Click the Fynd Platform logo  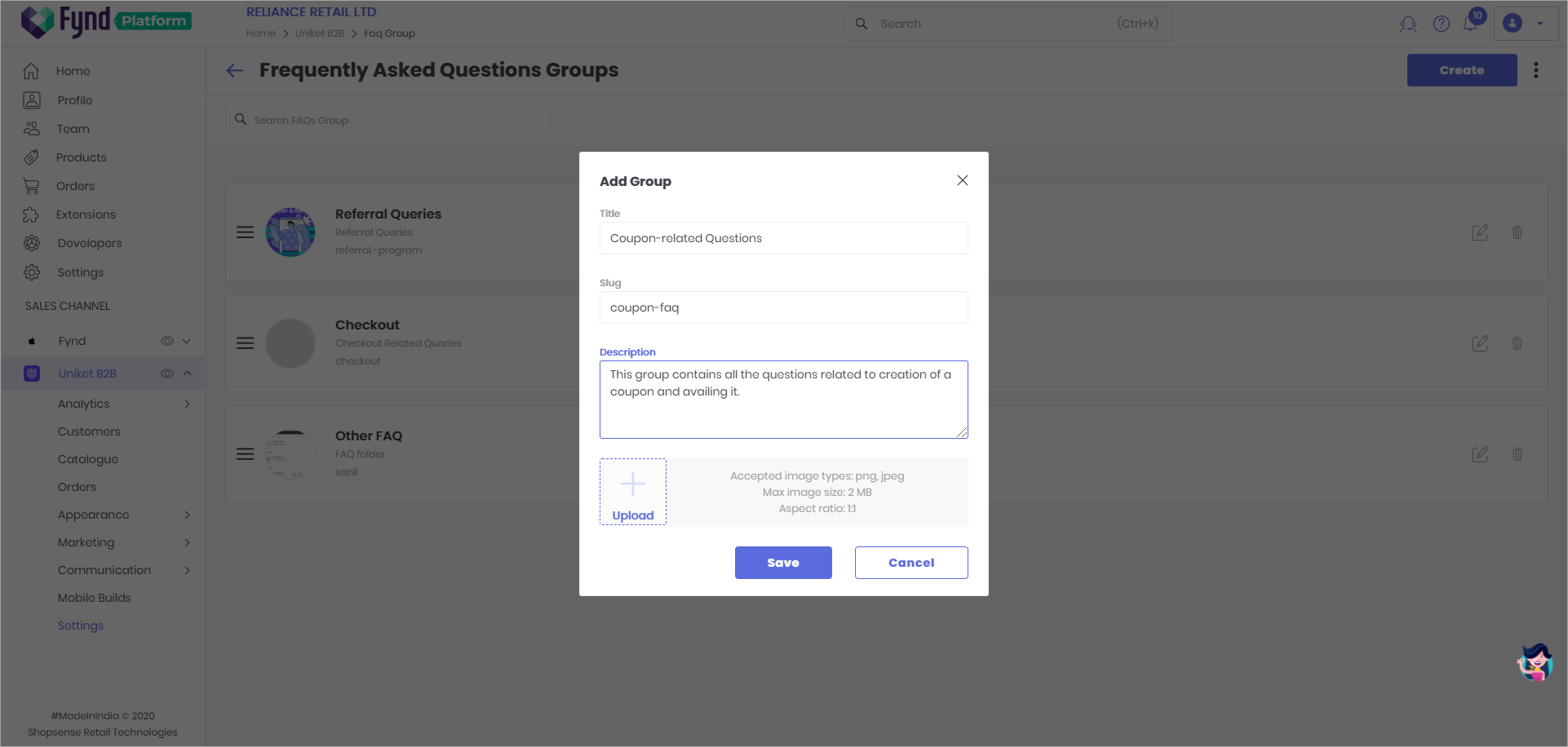106,22
